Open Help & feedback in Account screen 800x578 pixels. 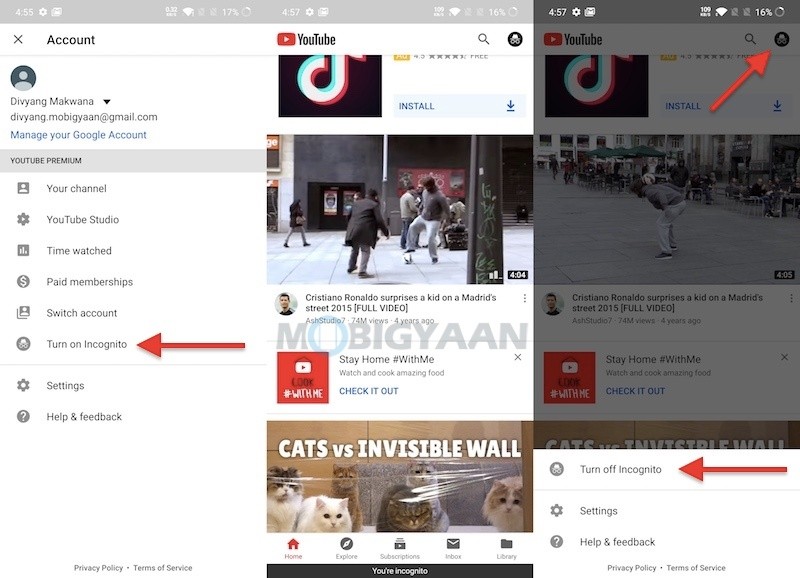click(84, 416)
